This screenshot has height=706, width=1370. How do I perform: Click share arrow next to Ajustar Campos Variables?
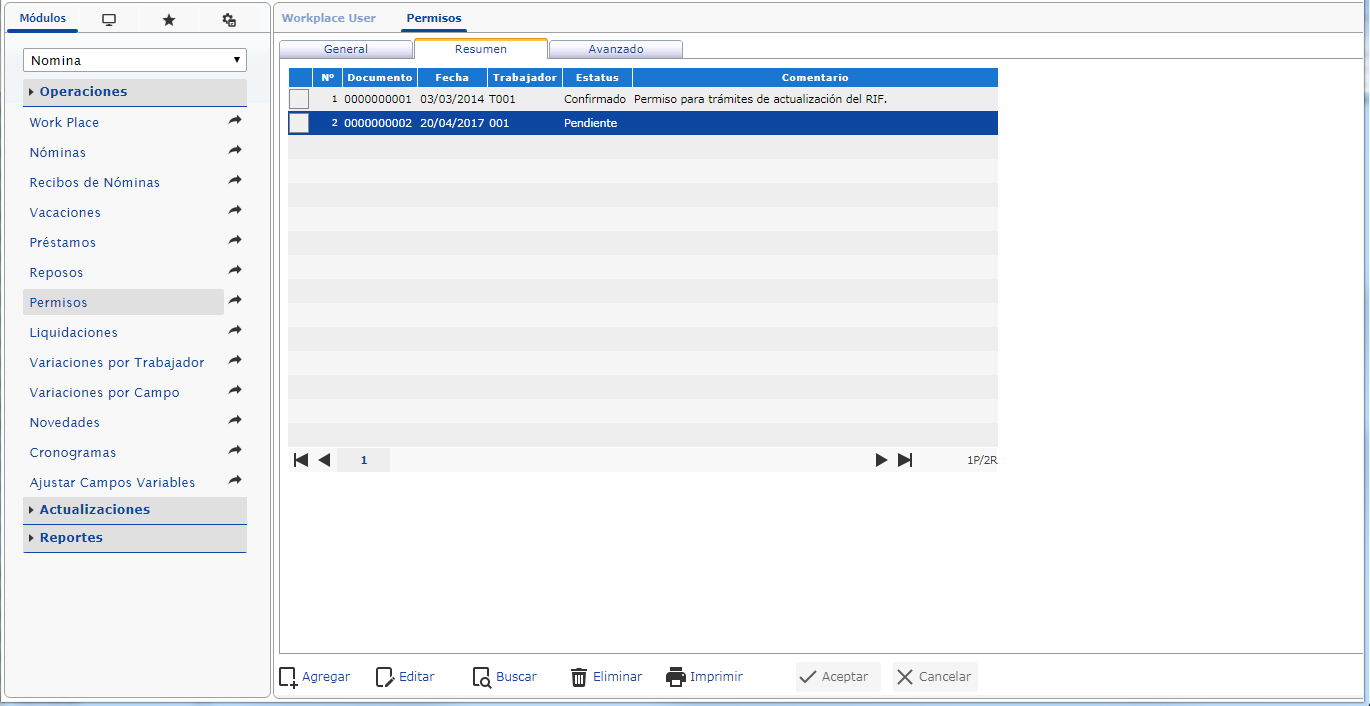pos(235,481)
